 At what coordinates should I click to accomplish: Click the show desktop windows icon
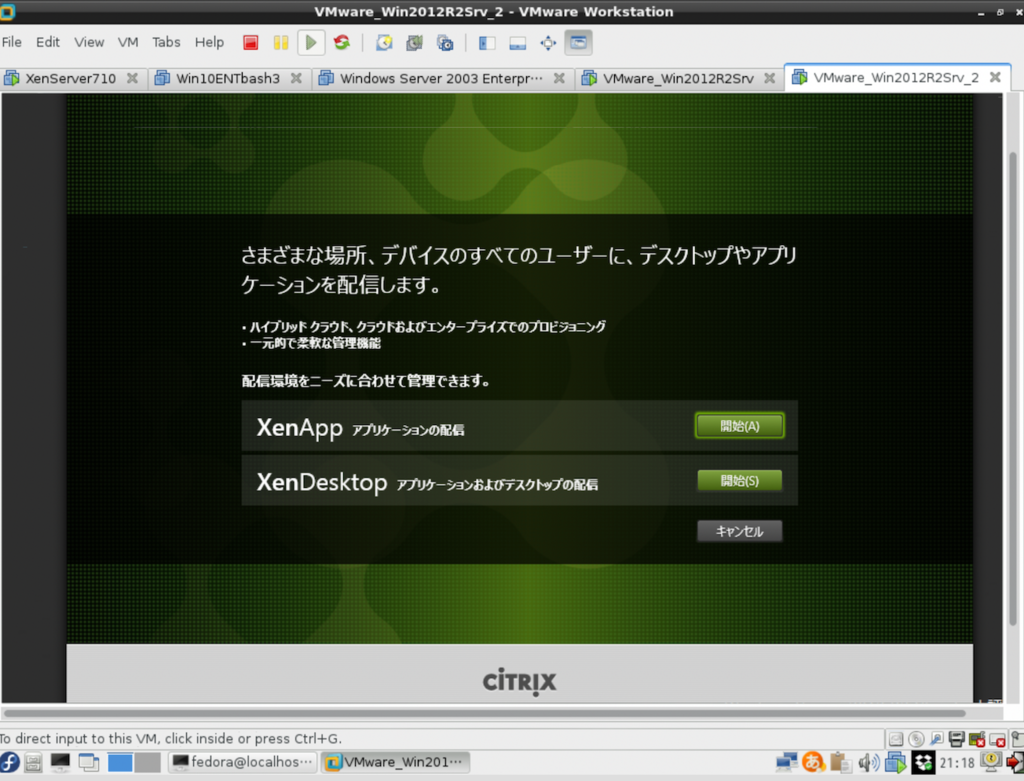(88, 762)
